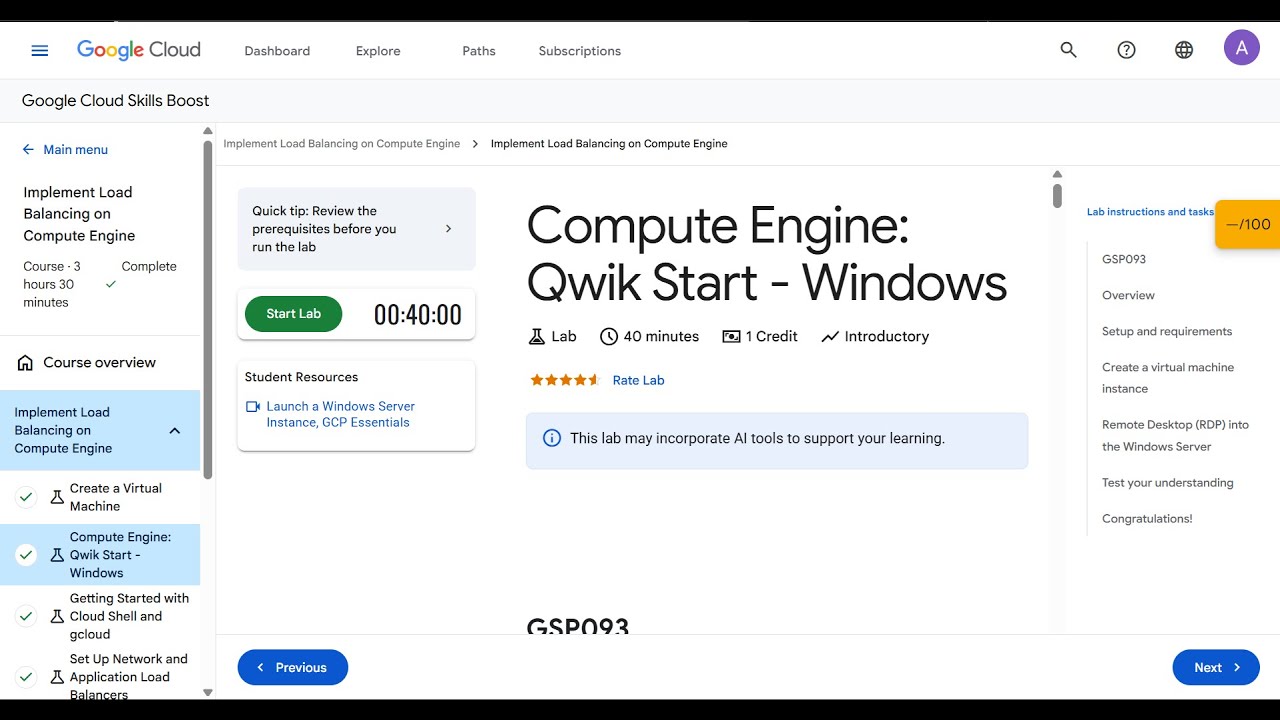Click the video icon in Student Resources

click(x=253, y=407)
